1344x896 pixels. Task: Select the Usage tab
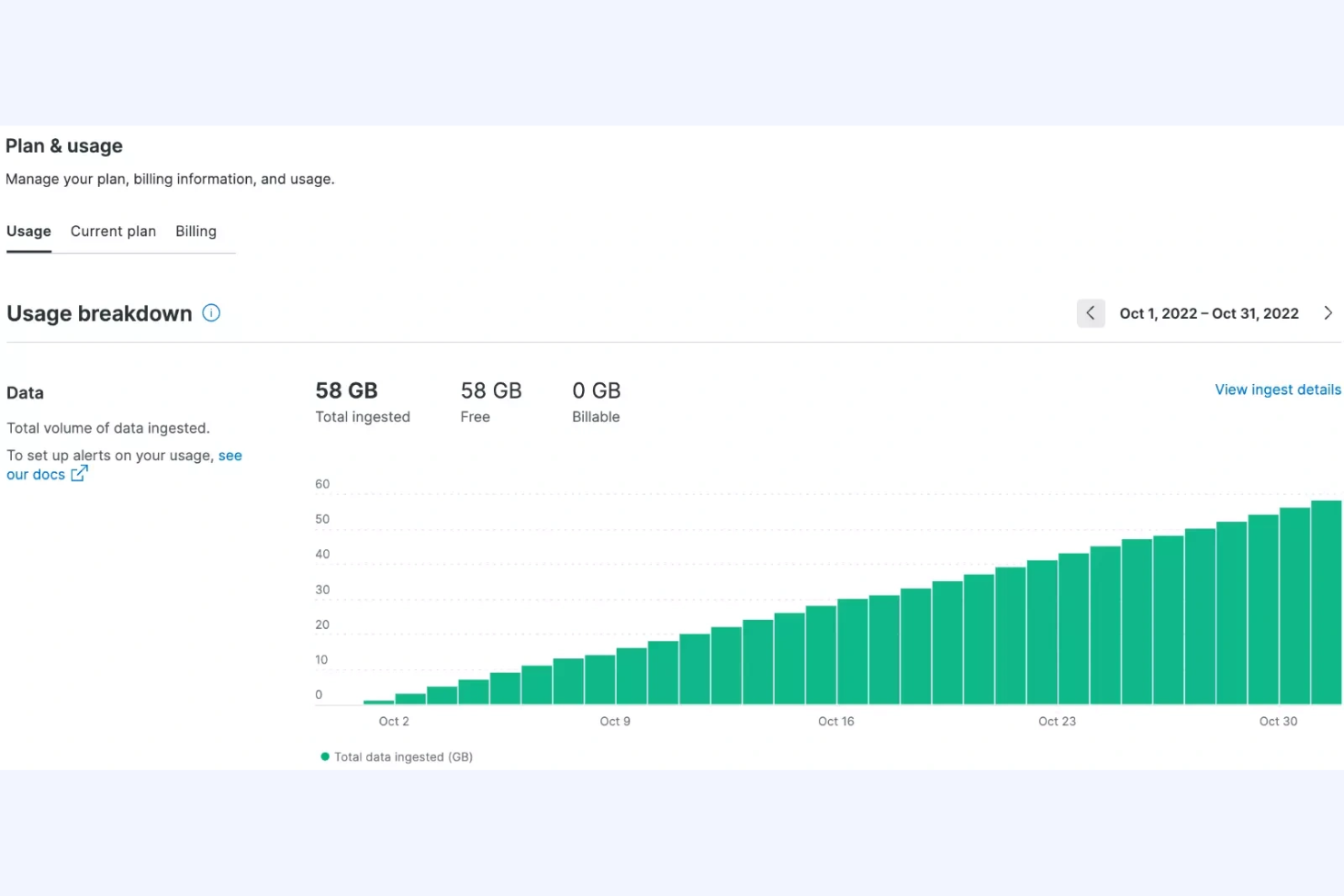click(28, 231)
